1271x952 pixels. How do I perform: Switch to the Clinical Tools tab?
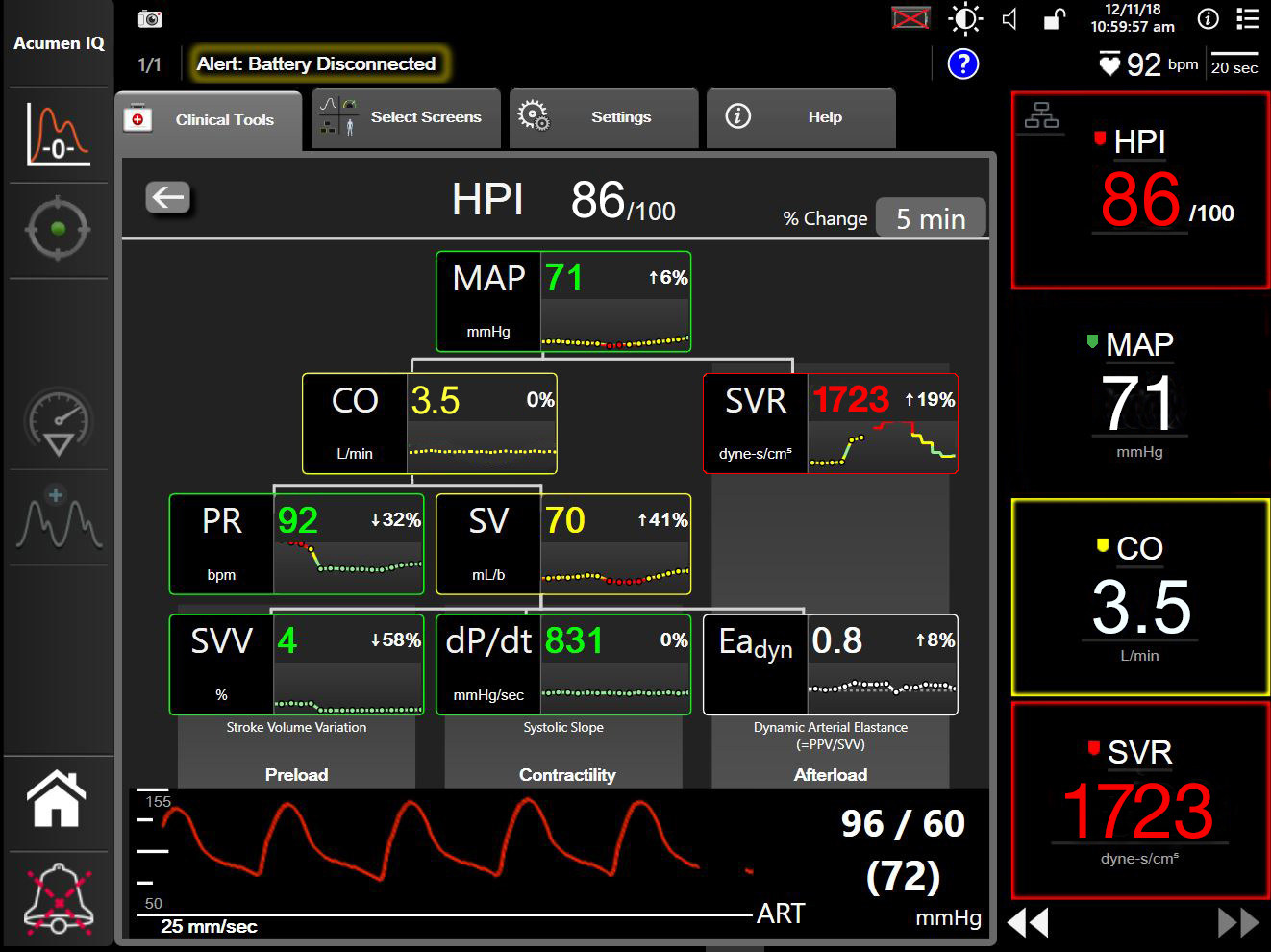coord(209,119)
